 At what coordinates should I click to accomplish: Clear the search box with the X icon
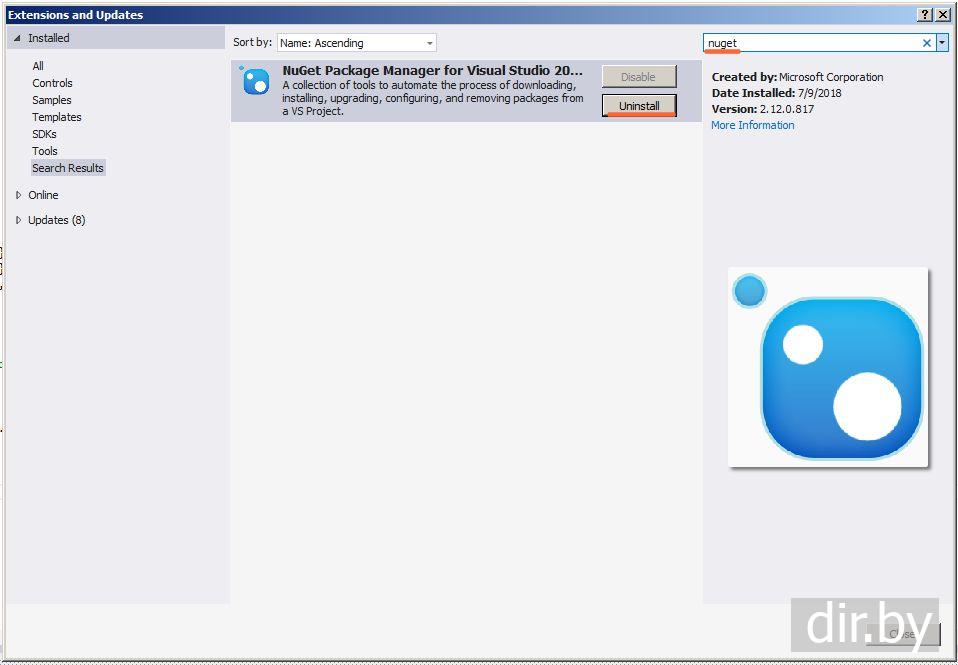point(926,43)
